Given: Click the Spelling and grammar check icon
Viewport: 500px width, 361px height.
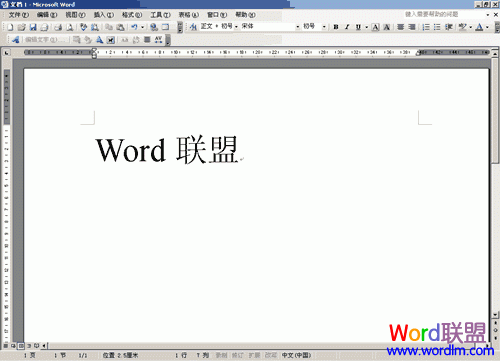Looking at the screenshot, I should point(83,27).
